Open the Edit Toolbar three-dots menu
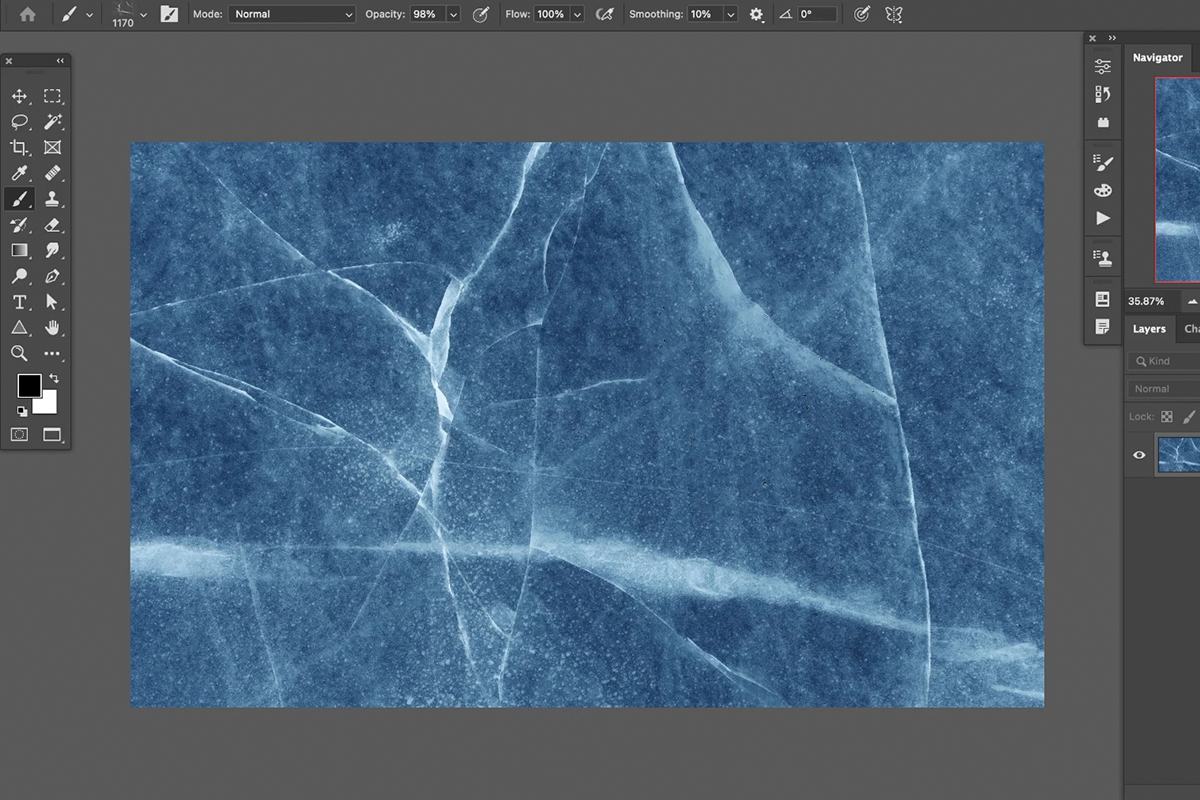Screen dimensions: 1200x800 [x=52, y=354]
